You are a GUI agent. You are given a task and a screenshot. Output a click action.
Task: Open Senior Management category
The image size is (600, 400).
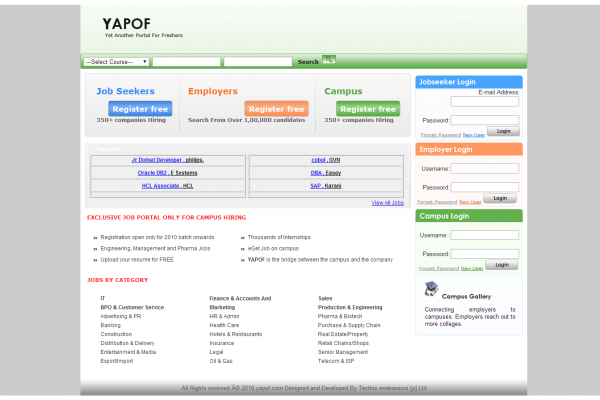[x=343, y=352]
